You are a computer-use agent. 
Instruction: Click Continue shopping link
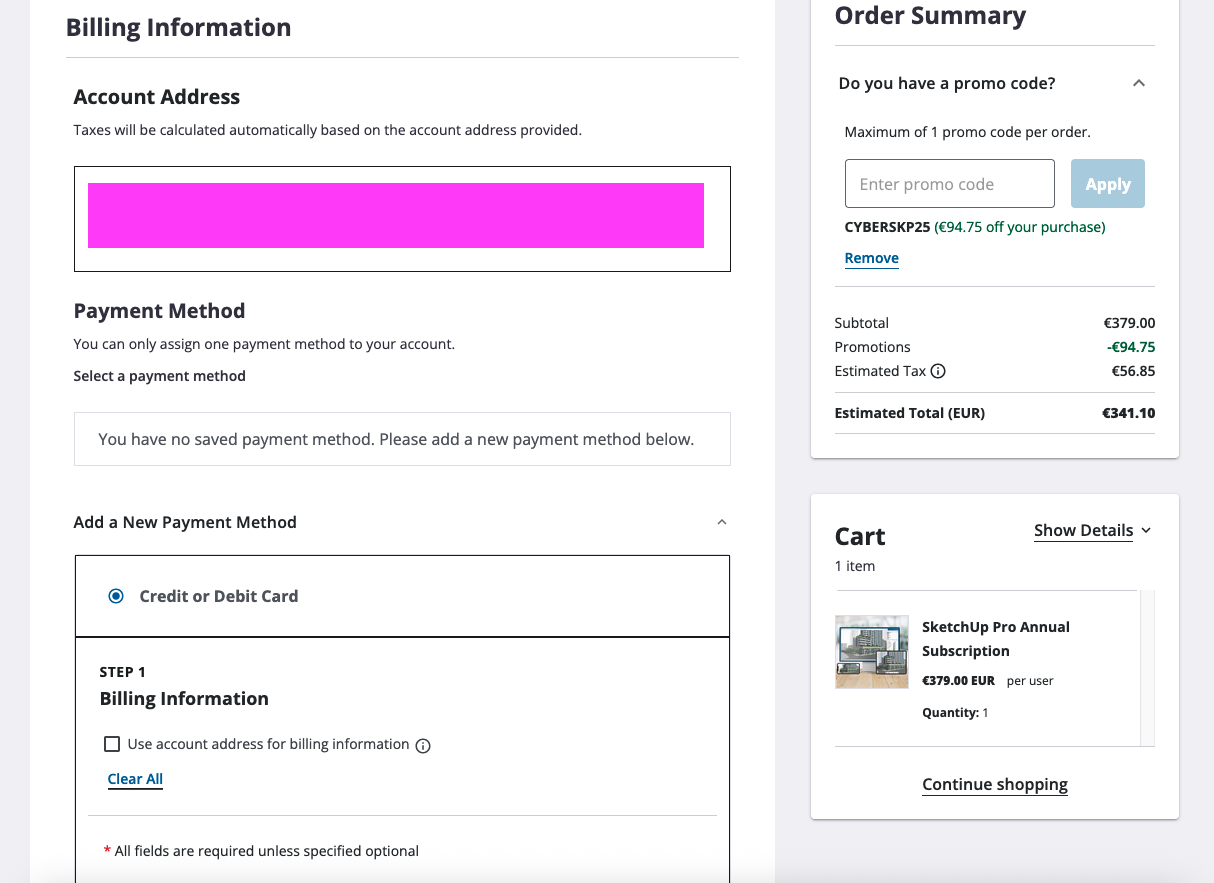coord(994,784)
